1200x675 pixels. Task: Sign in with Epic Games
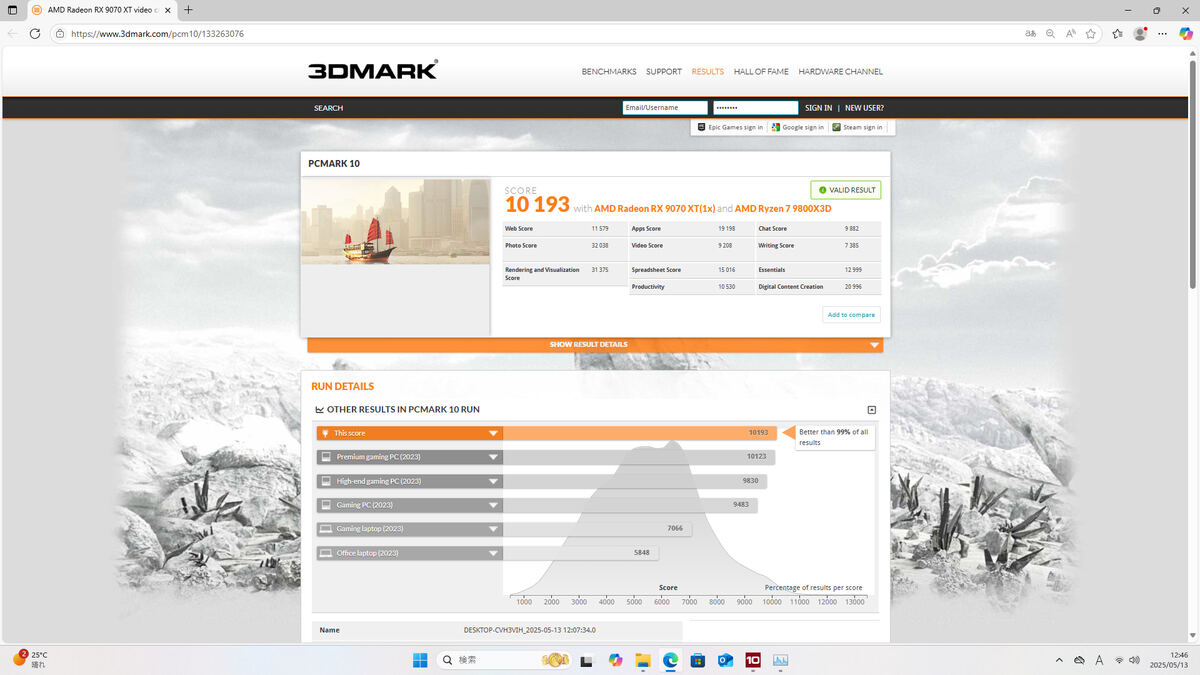pyautogui.click(x=729, y=127)
